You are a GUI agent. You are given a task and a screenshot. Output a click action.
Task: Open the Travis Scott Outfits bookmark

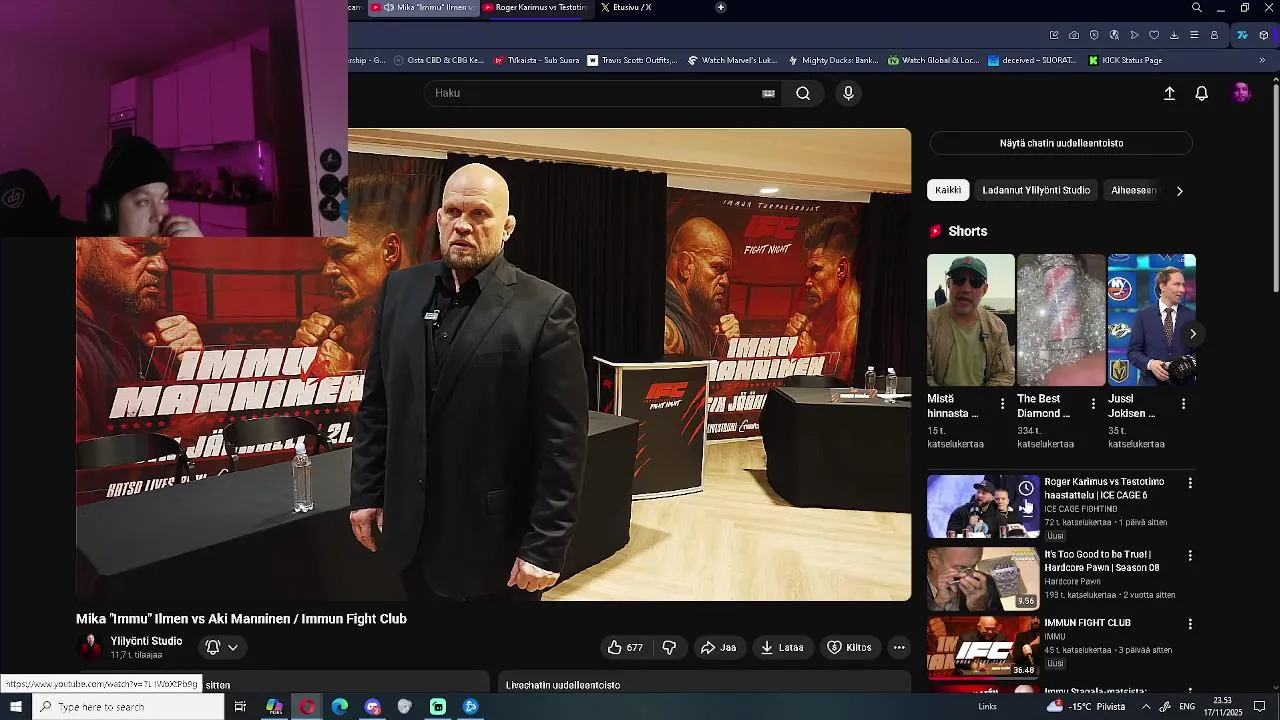tap(632, 60)
